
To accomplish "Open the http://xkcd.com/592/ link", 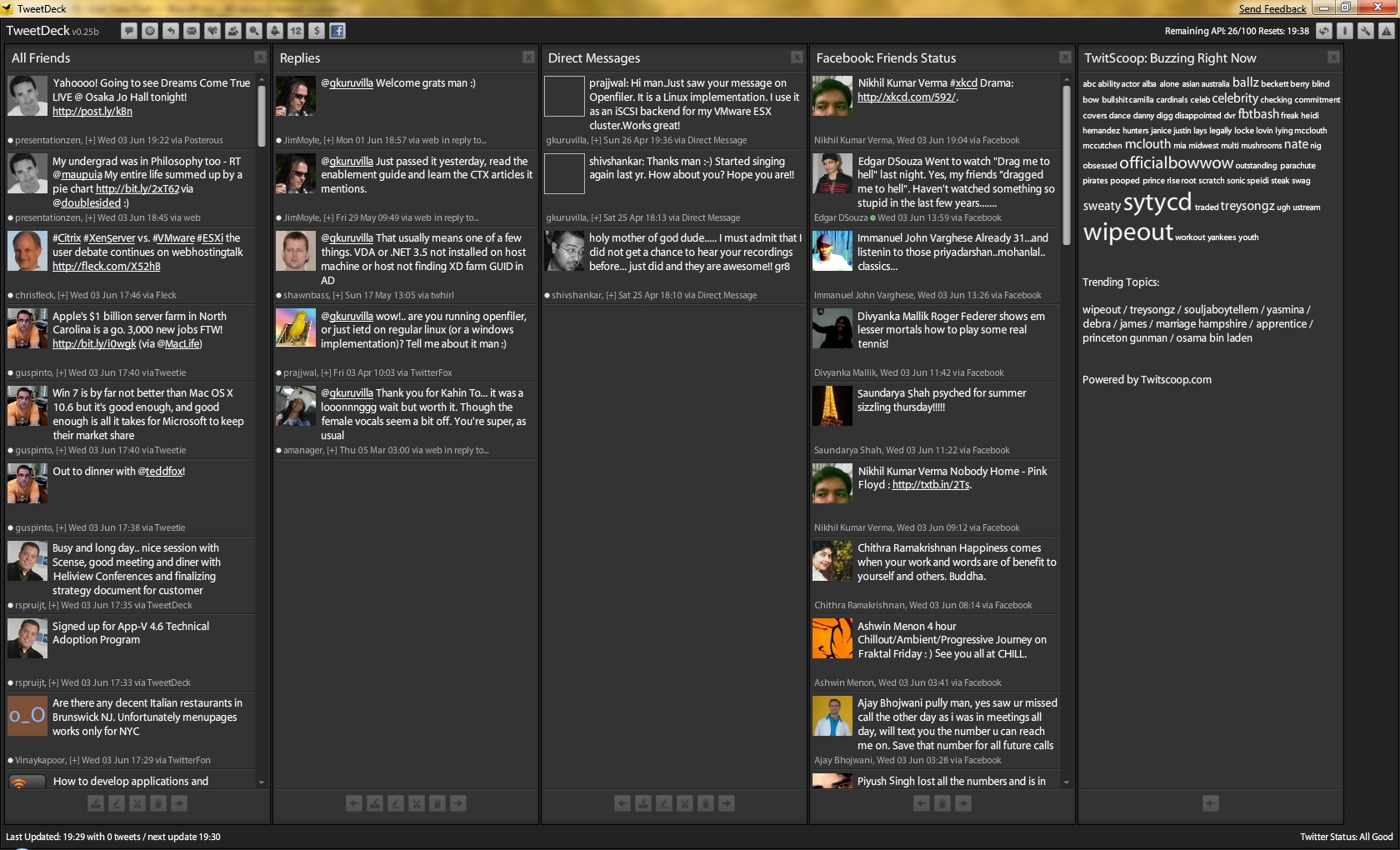I will pos(907,97).
